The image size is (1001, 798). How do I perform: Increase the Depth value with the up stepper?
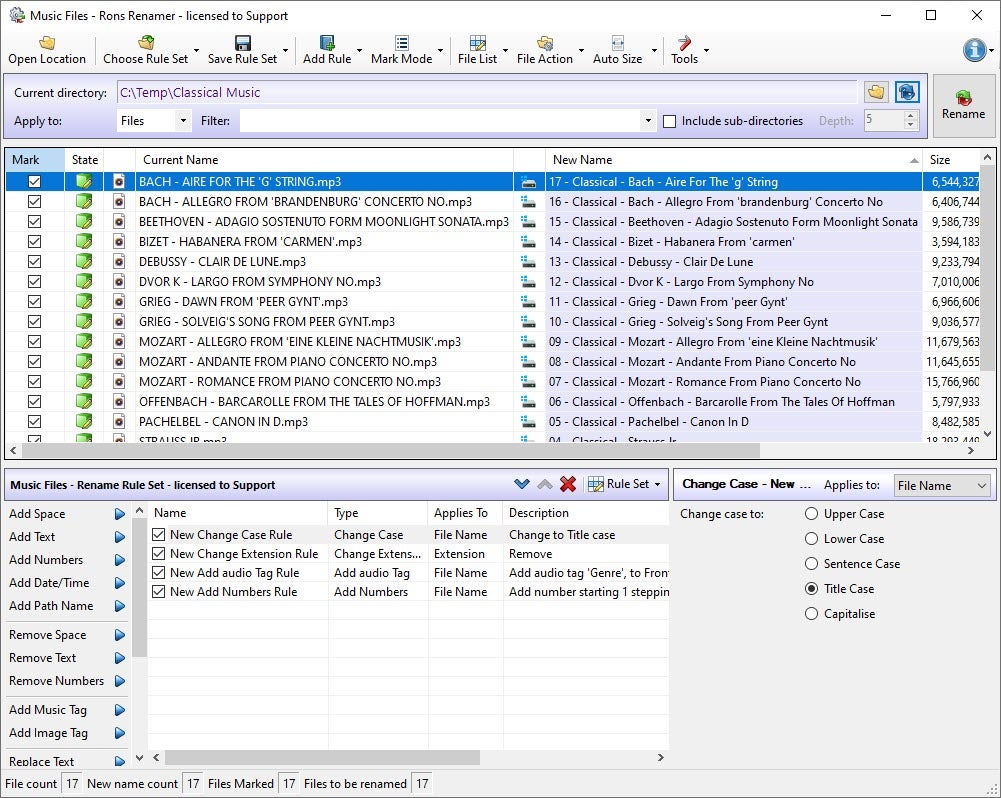point(908,114)
